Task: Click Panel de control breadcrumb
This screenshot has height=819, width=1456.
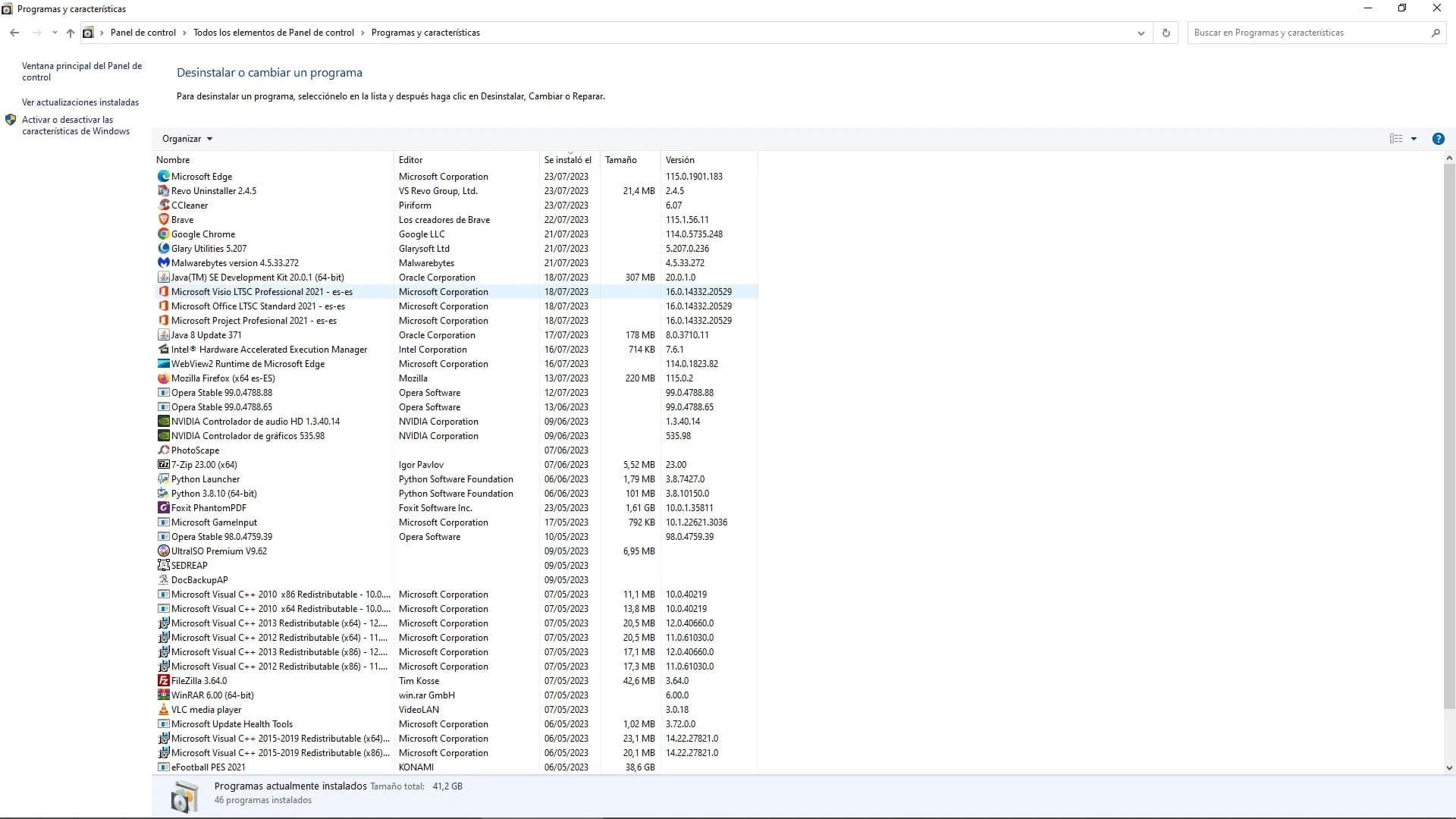Action: [143, 33]
